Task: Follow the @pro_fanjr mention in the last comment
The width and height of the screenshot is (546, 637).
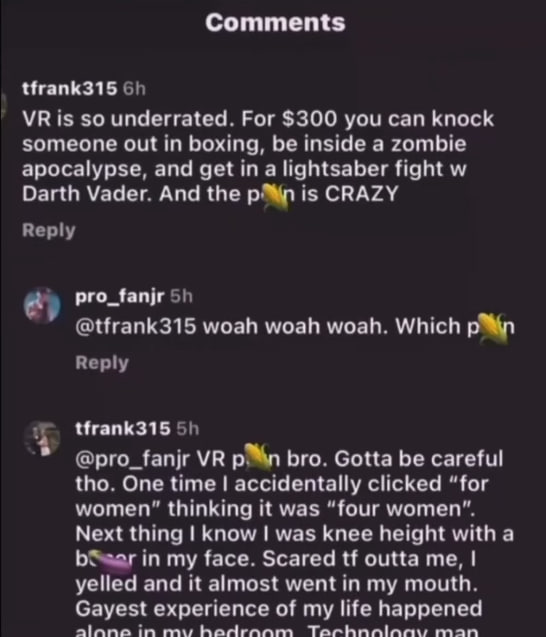Action: [x=132, y=459]
